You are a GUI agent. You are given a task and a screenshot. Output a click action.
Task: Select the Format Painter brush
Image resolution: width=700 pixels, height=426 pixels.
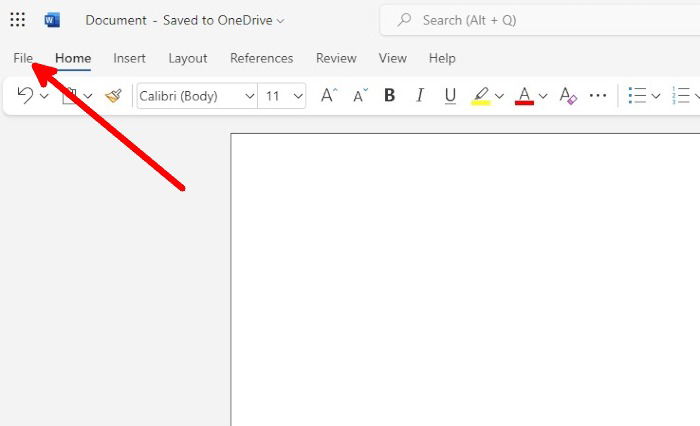(x=113, y=96)
